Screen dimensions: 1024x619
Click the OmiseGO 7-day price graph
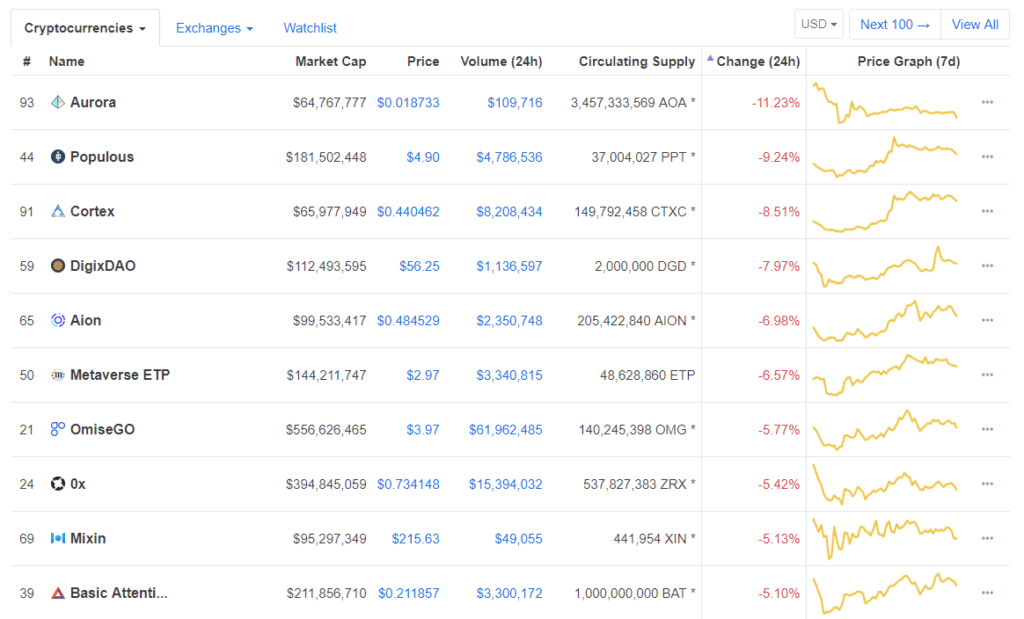[x=884, y=429]
